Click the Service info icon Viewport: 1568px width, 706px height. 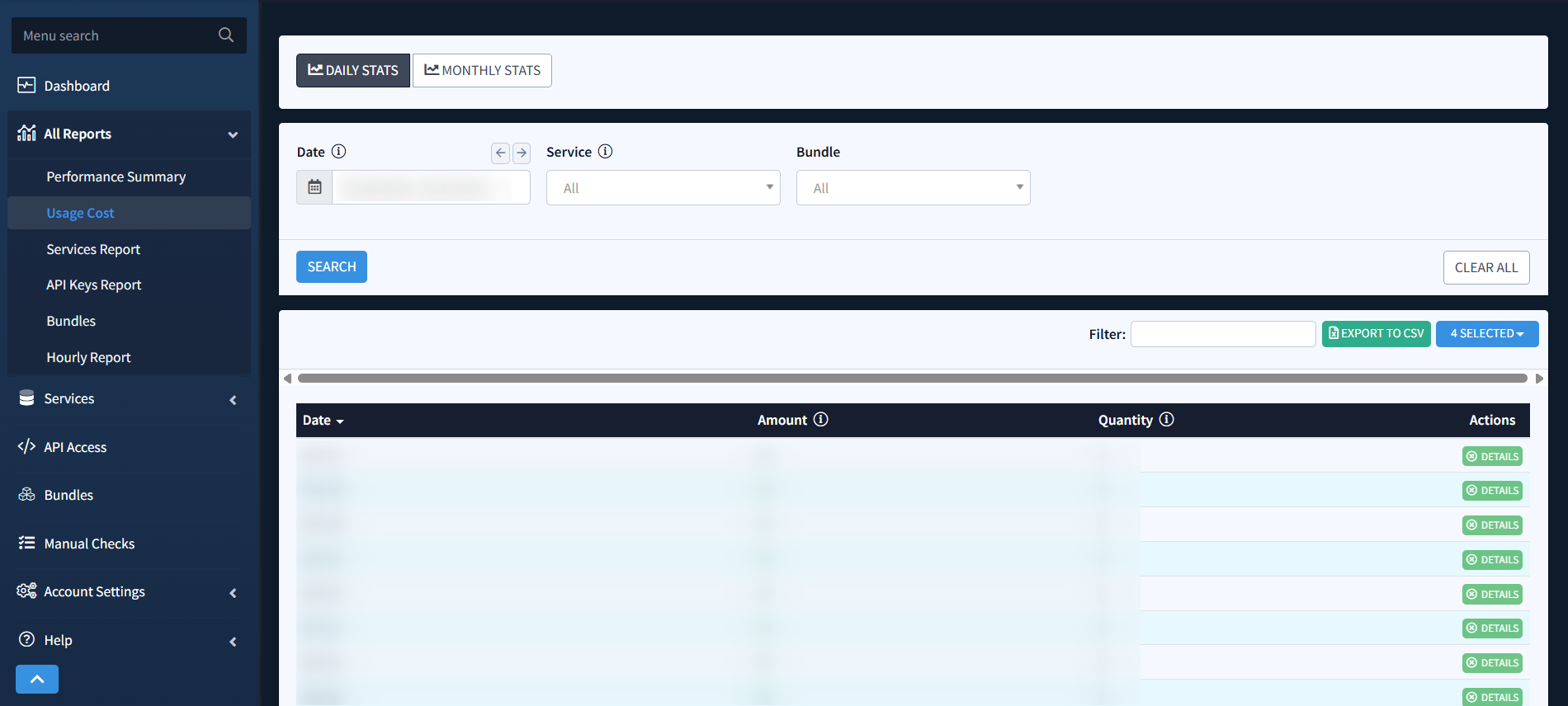tap(605, 152)
